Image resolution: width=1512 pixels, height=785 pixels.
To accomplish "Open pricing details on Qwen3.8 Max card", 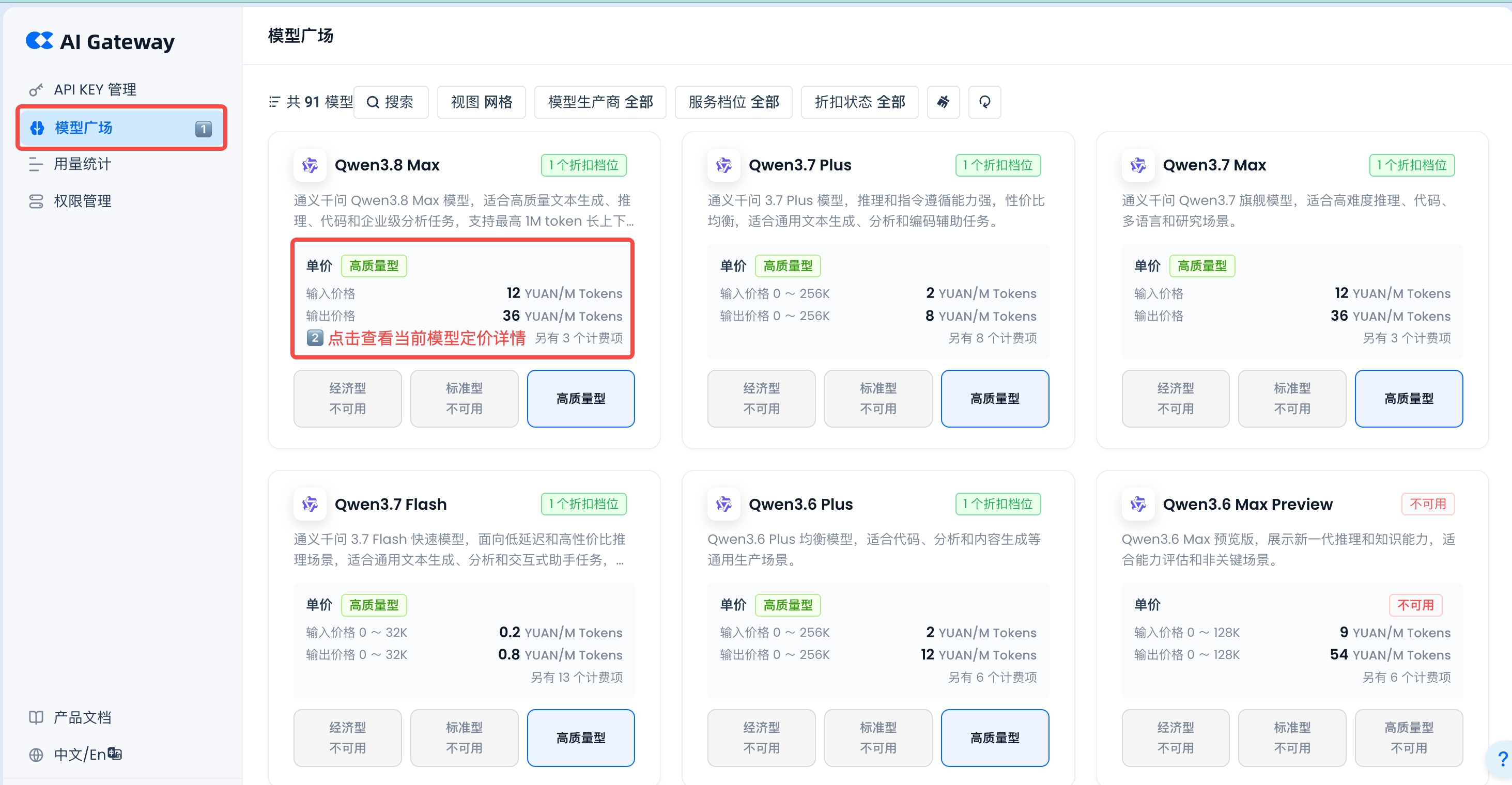I will coord(462,298).
